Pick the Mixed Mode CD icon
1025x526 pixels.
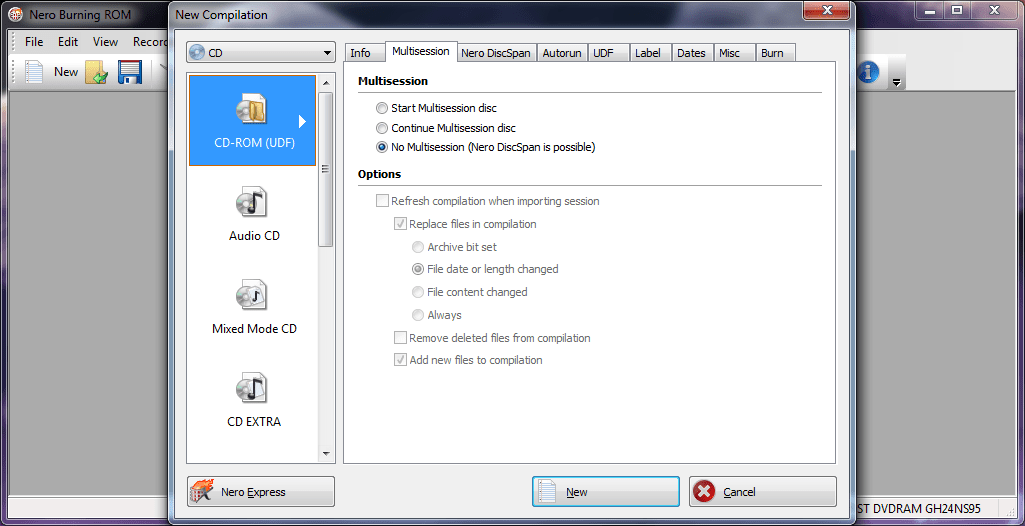(252, 295)
